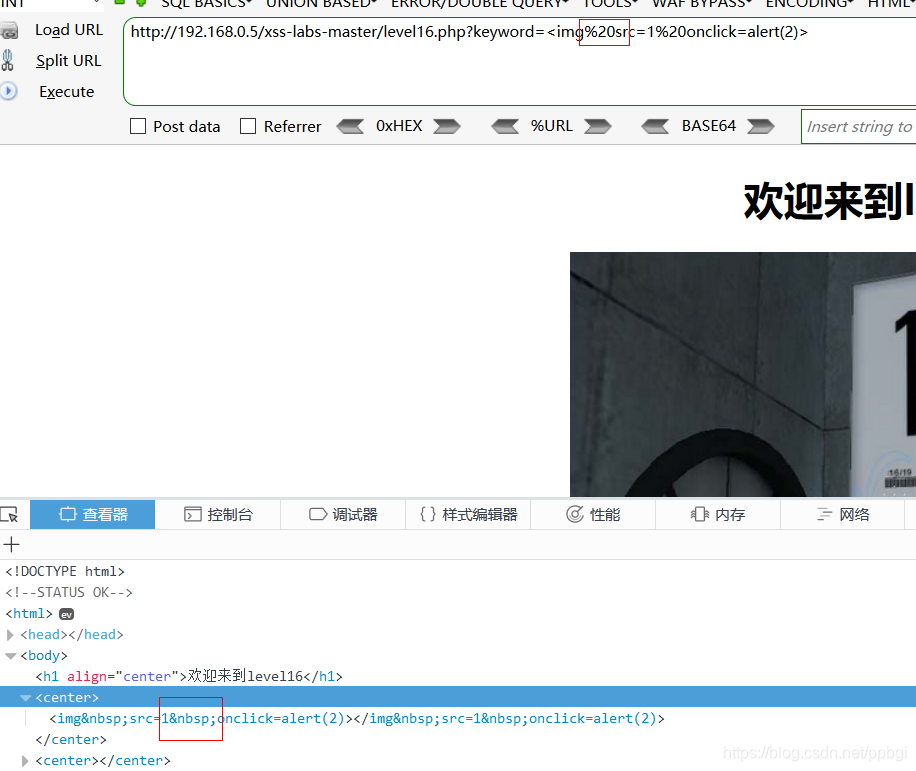This screenshot has height=771, width=916.
Task: Open the WAF BYPASS menu
Action: 702,4
